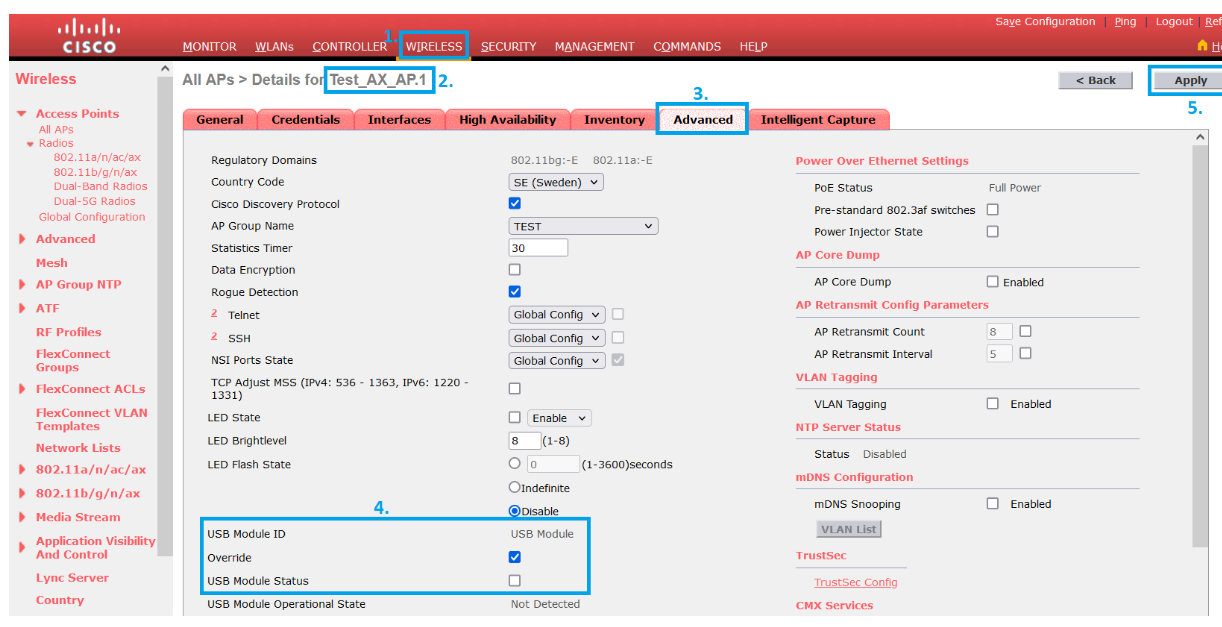Click the Apply button
The height and width of the screenshot is (627, 1222).
click(1190, 81)
